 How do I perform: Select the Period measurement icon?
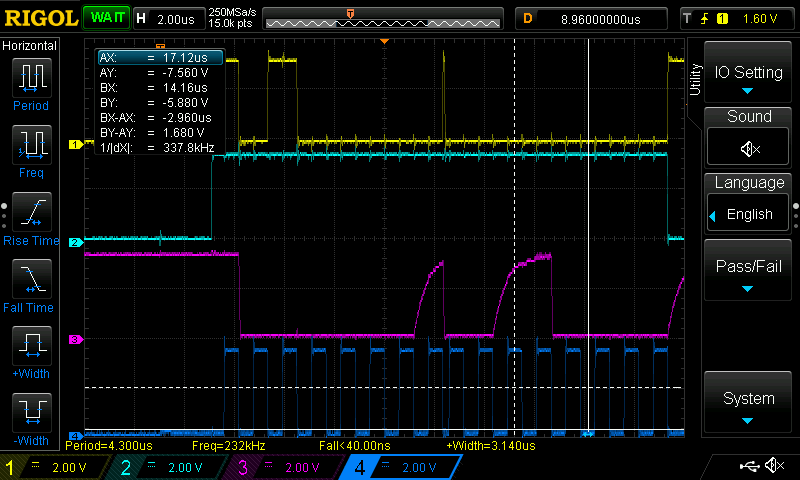[32, 78]
